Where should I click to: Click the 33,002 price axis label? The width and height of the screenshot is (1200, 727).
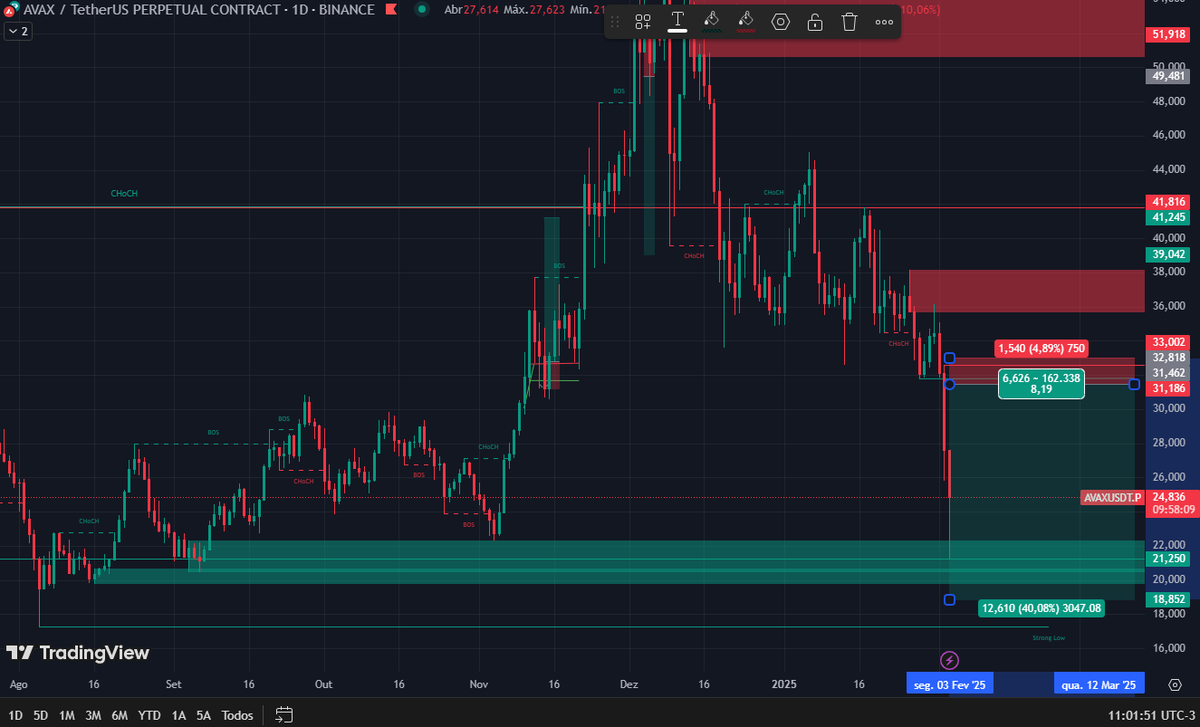tap(1170, 342)
